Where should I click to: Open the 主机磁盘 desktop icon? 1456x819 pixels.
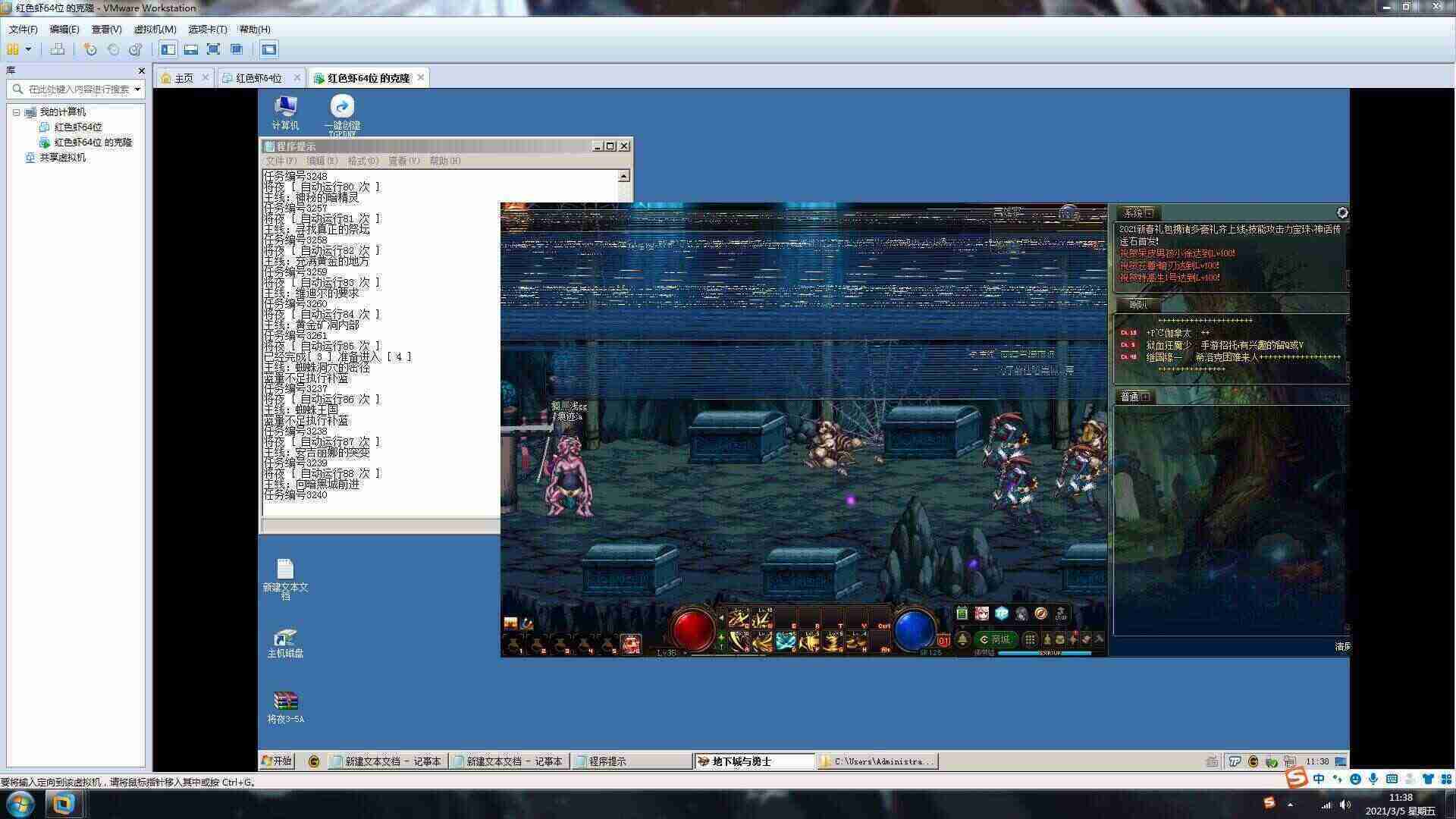point(285,643)
